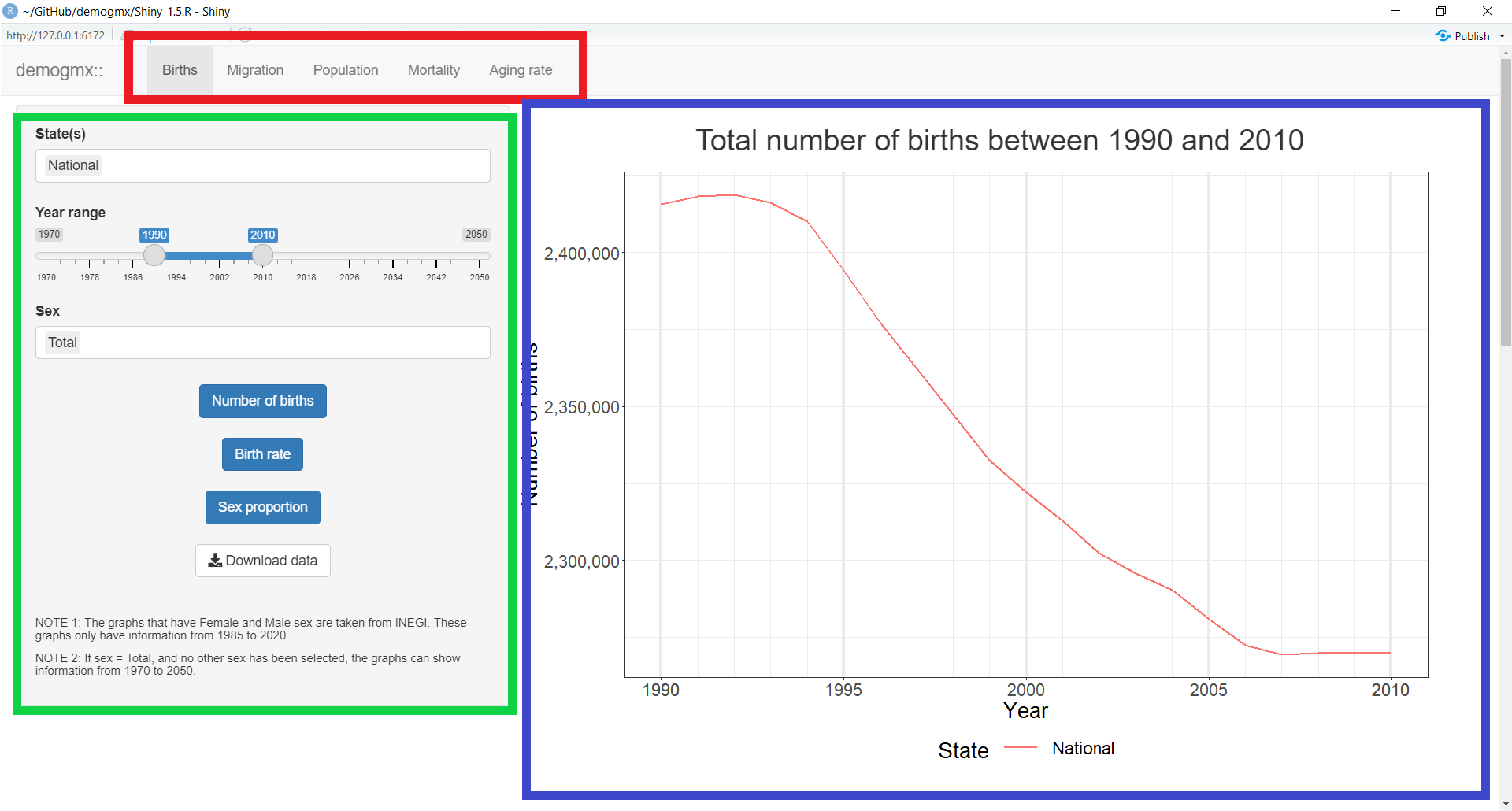
Task: Click the 1990 year range slider handle
Action: [x=154, y=255]
